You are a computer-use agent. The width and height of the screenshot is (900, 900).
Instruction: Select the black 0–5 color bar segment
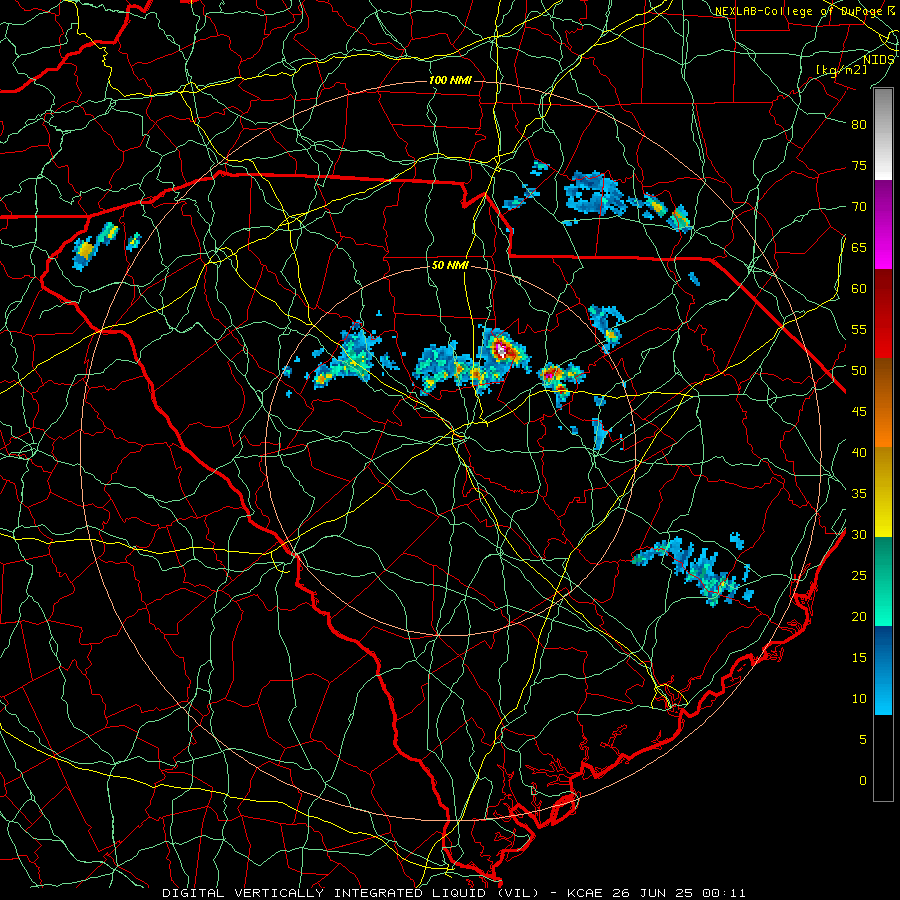click(x=883, y=757)
